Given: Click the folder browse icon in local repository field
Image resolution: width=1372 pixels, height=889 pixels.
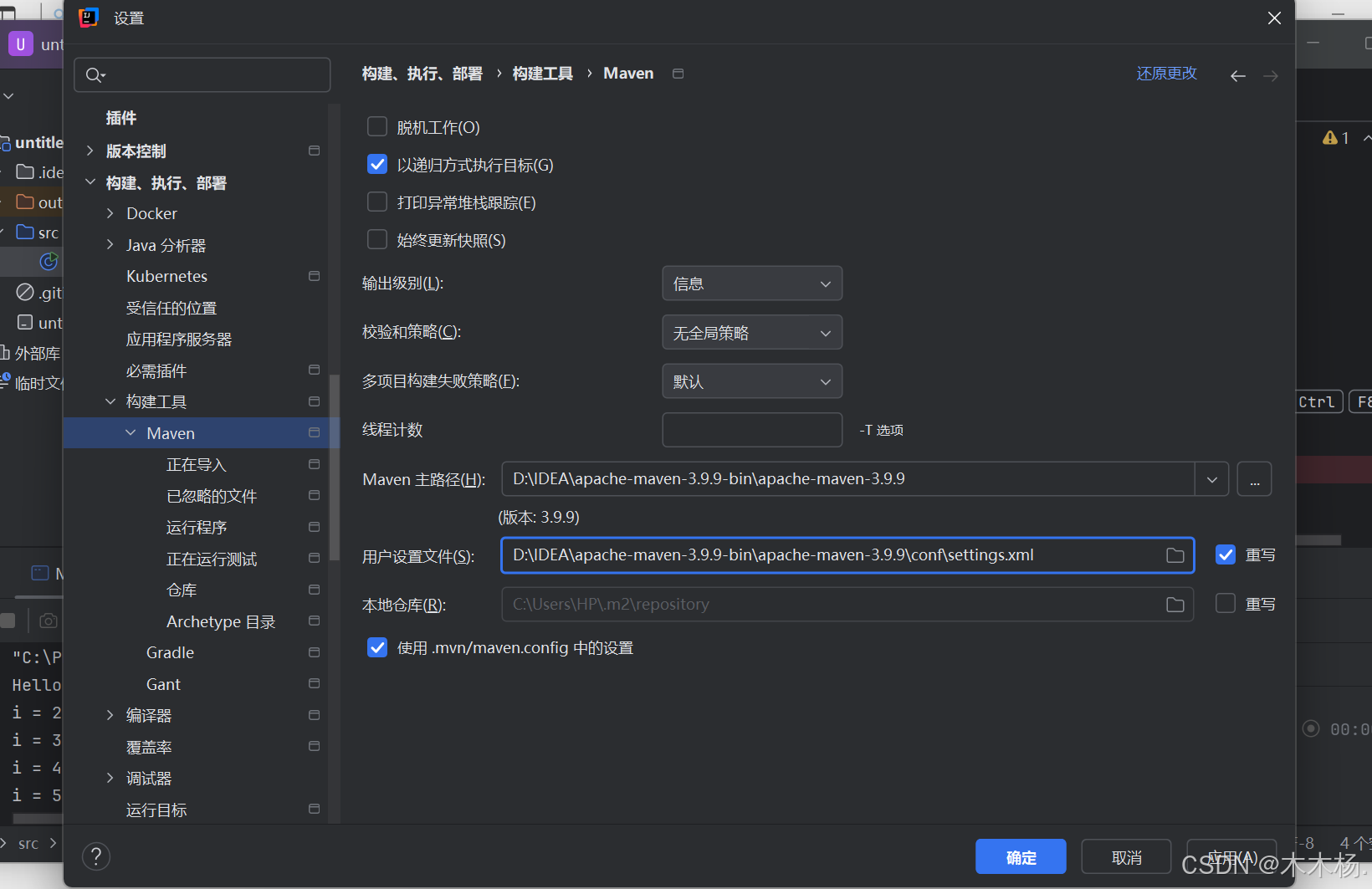Looking at the screenshot, I should tap(1175, 605).
